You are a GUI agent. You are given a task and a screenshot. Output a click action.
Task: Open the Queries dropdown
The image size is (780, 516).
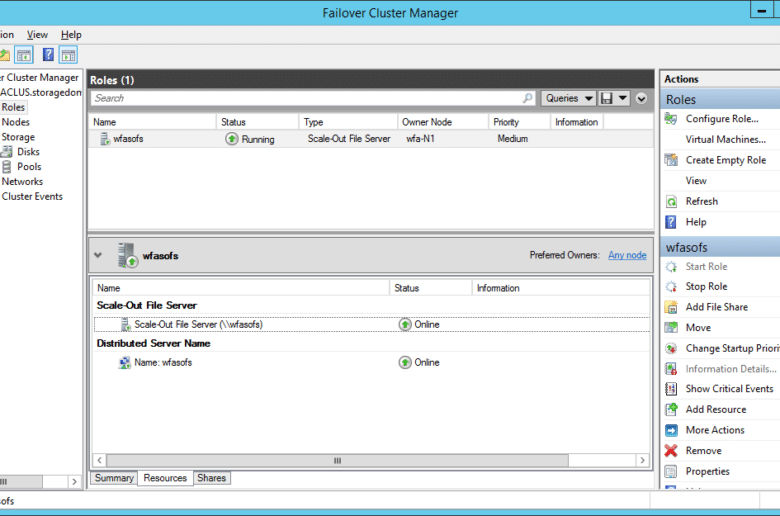pyautogui.click(x=569, y=98)
